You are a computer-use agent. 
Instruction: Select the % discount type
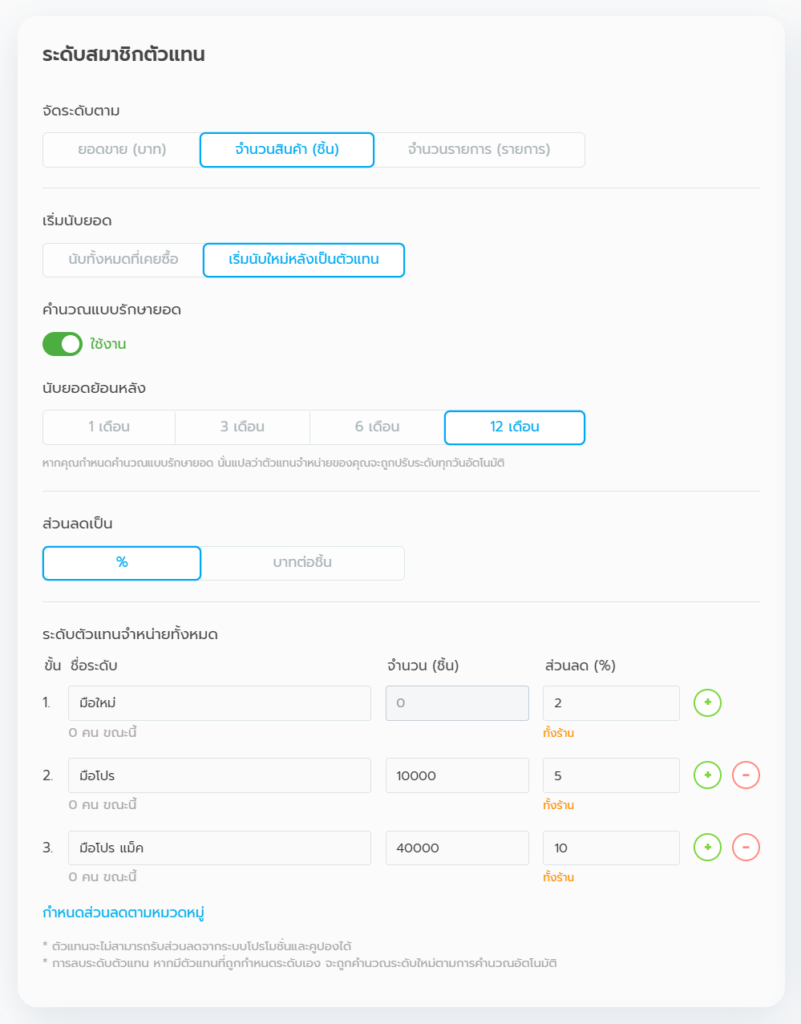pyautogui.click(x=122, y=563)
